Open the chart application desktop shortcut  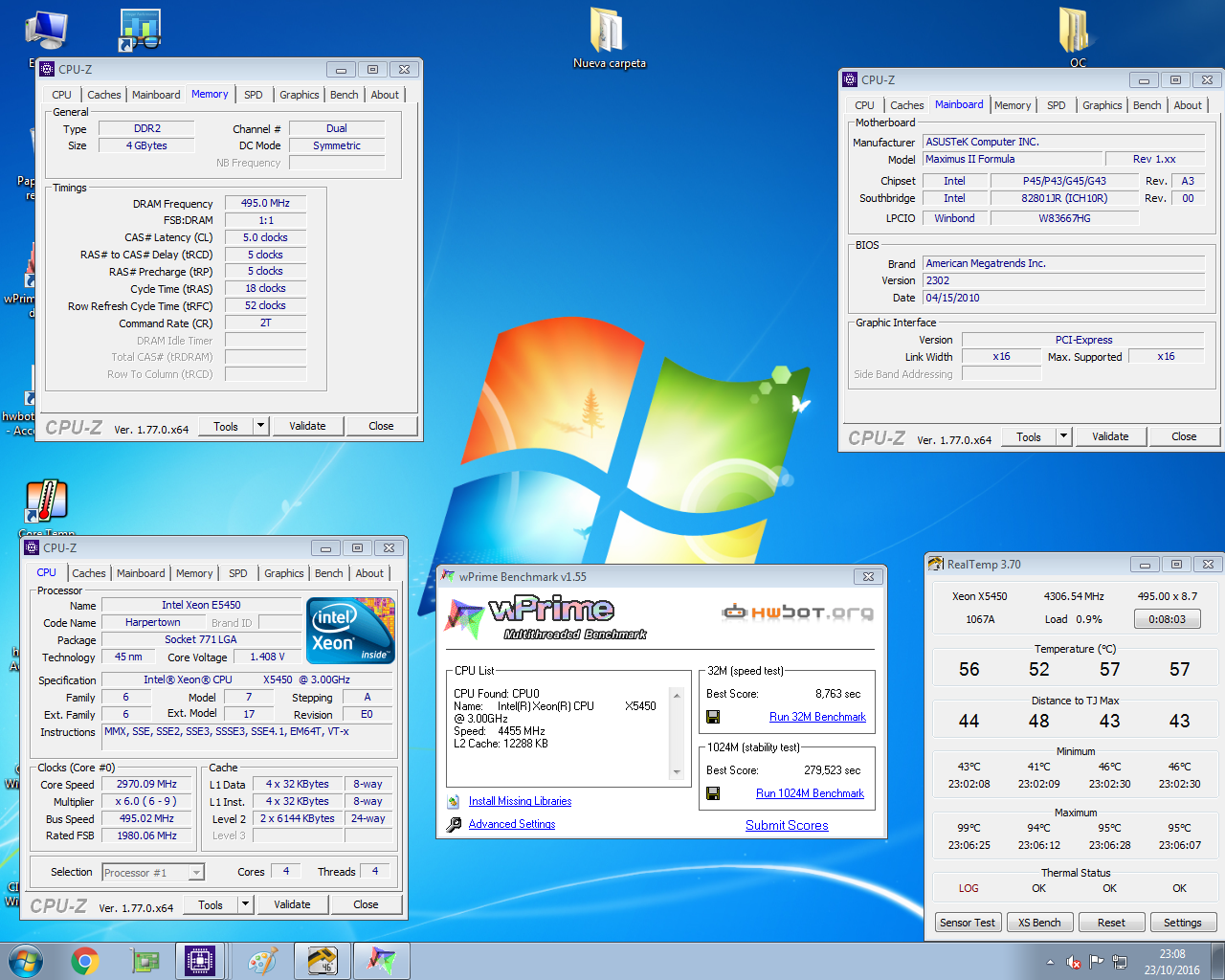point(141,30)
